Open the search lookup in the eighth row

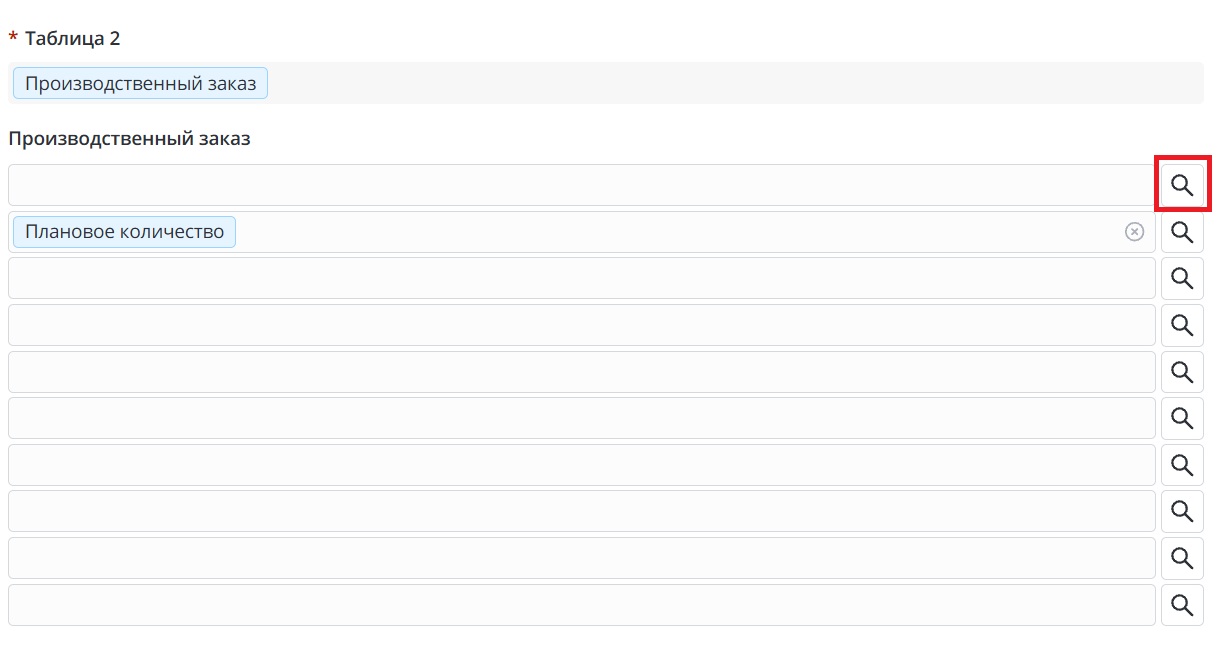1182,511
